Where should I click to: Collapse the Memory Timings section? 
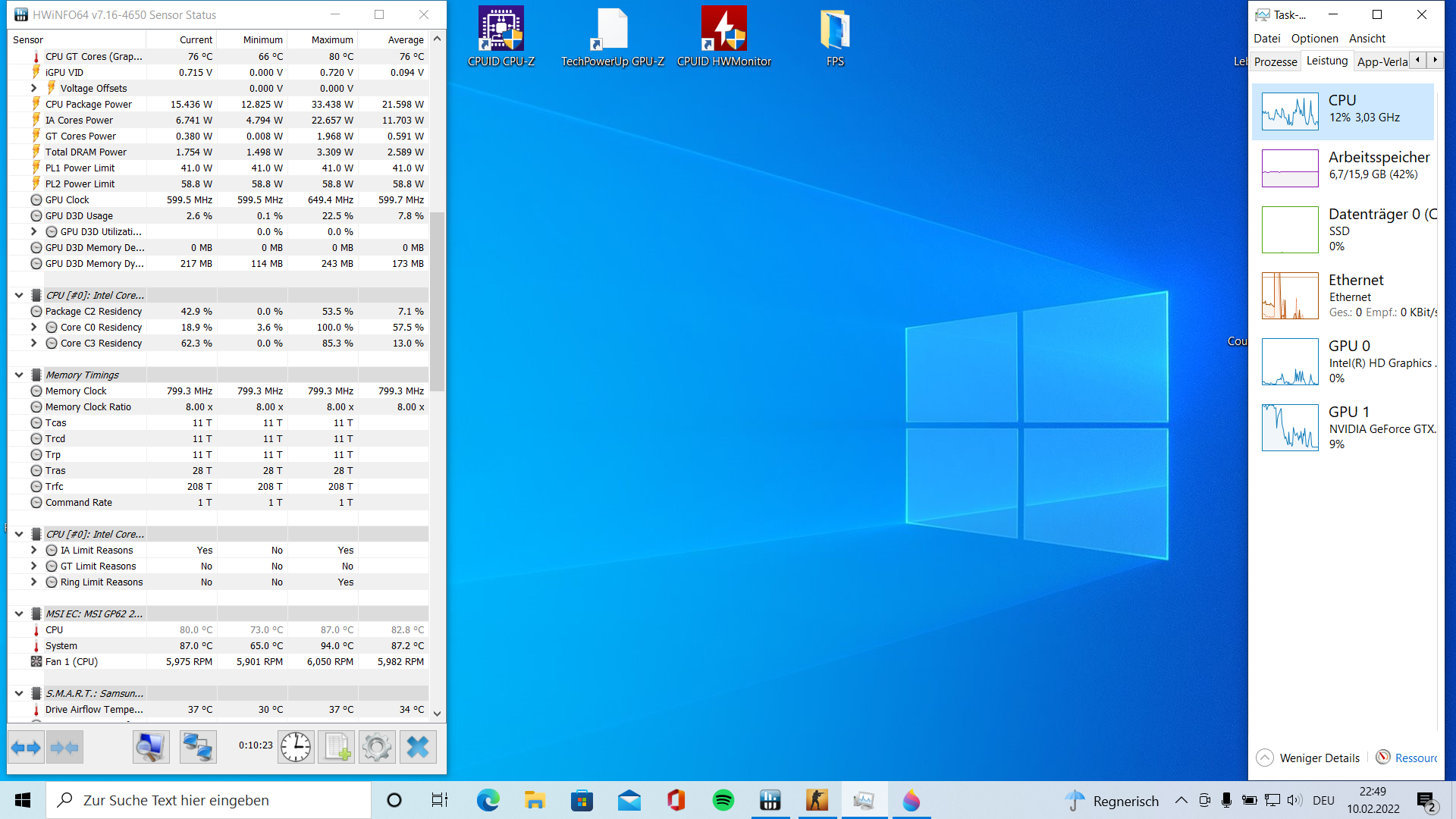click(x=19, y=375)
